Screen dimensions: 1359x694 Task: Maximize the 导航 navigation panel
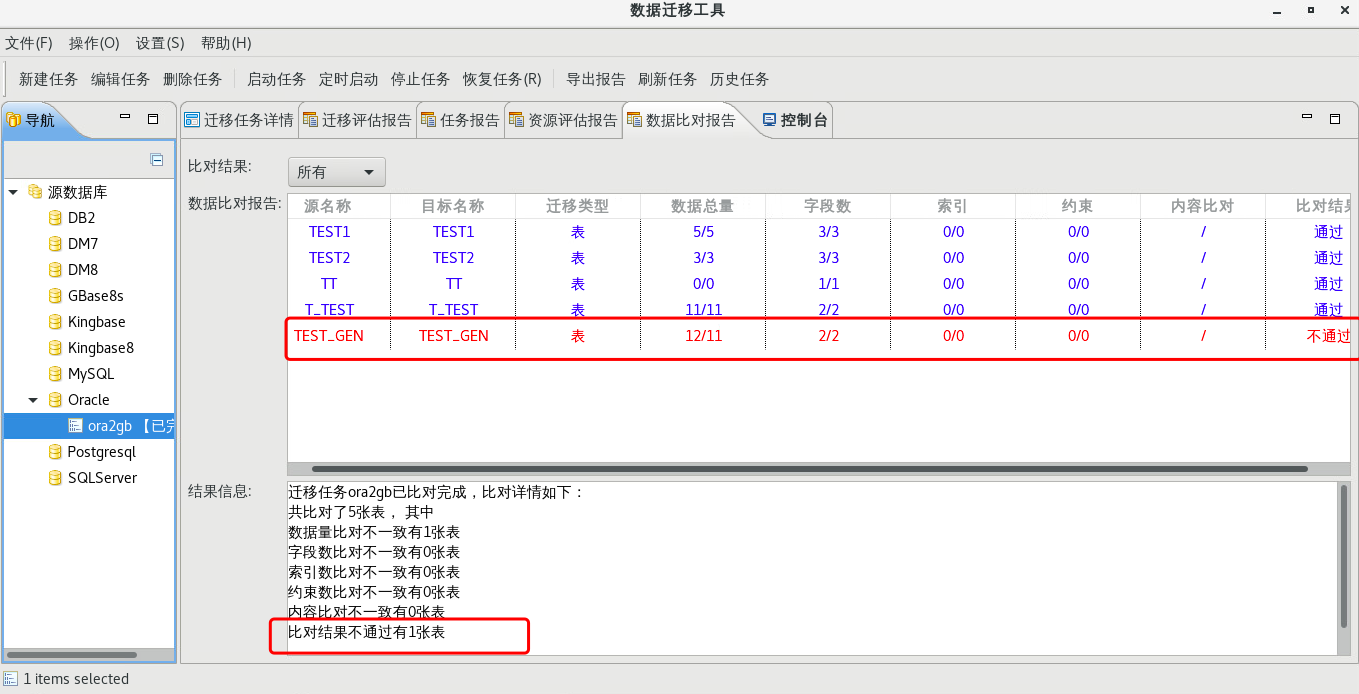[x=153, y=118]
